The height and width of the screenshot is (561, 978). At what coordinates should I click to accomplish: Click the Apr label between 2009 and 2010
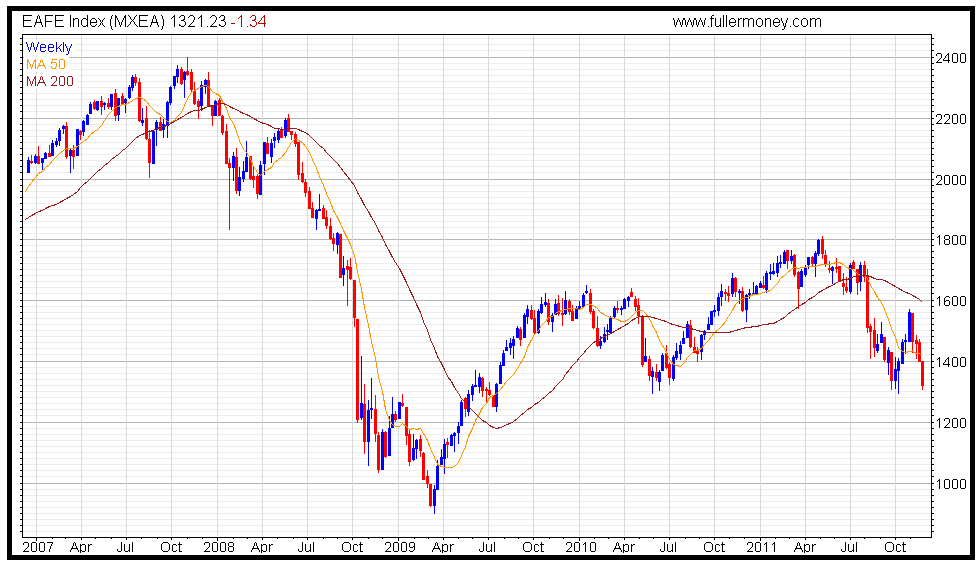click(443, 547)
